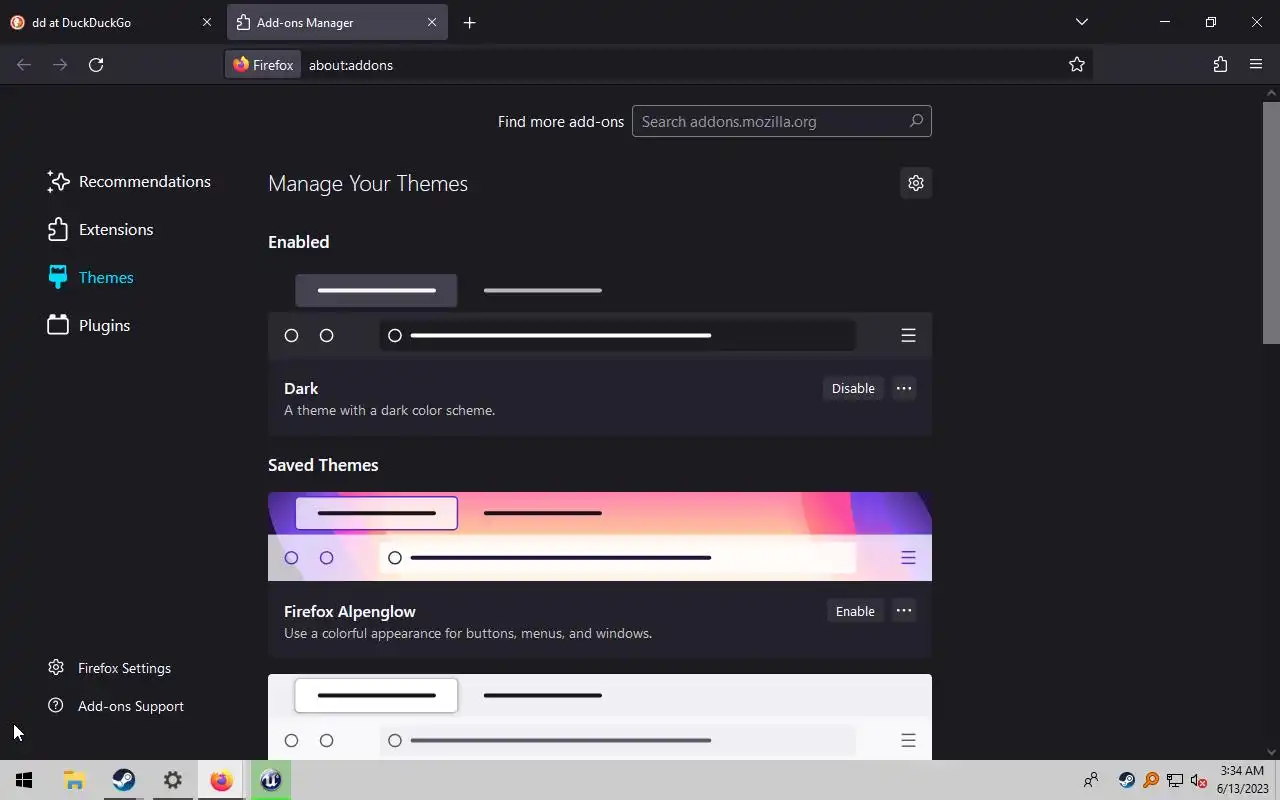Open more options for Firefox Alpenglow
The image size is (1280, 800).
click(x=904, y=611)
